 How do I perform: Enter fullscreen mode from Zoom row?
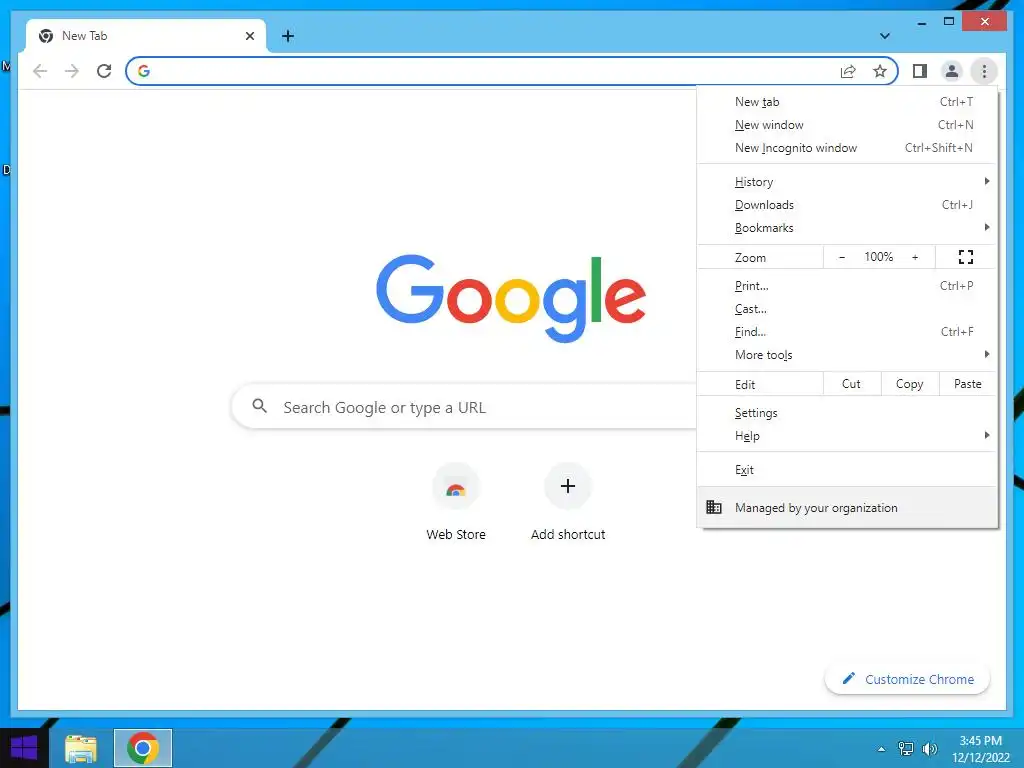click(966, 257)
